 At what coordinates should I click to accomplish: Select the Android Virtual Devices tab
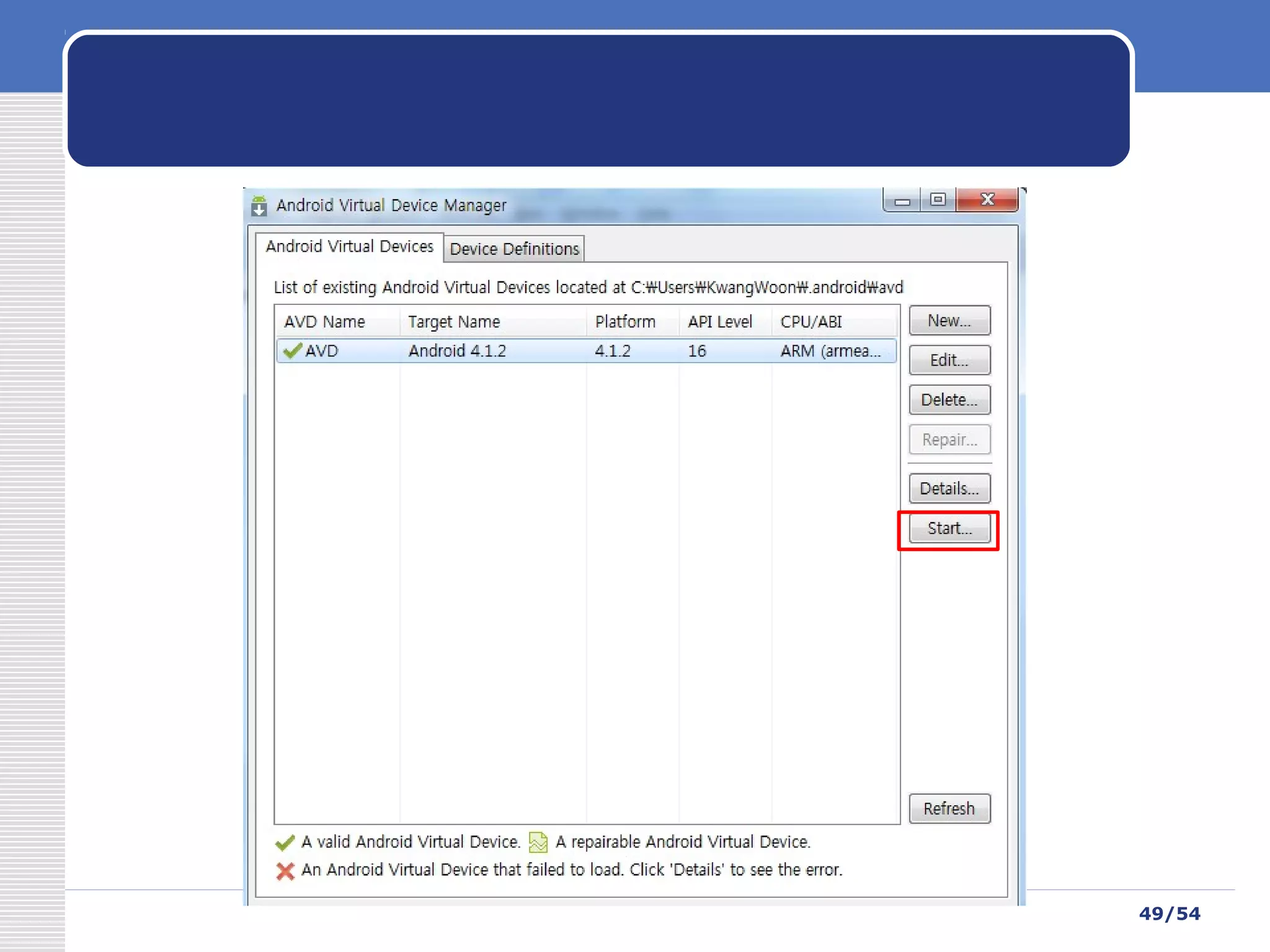tap(350, 247)
